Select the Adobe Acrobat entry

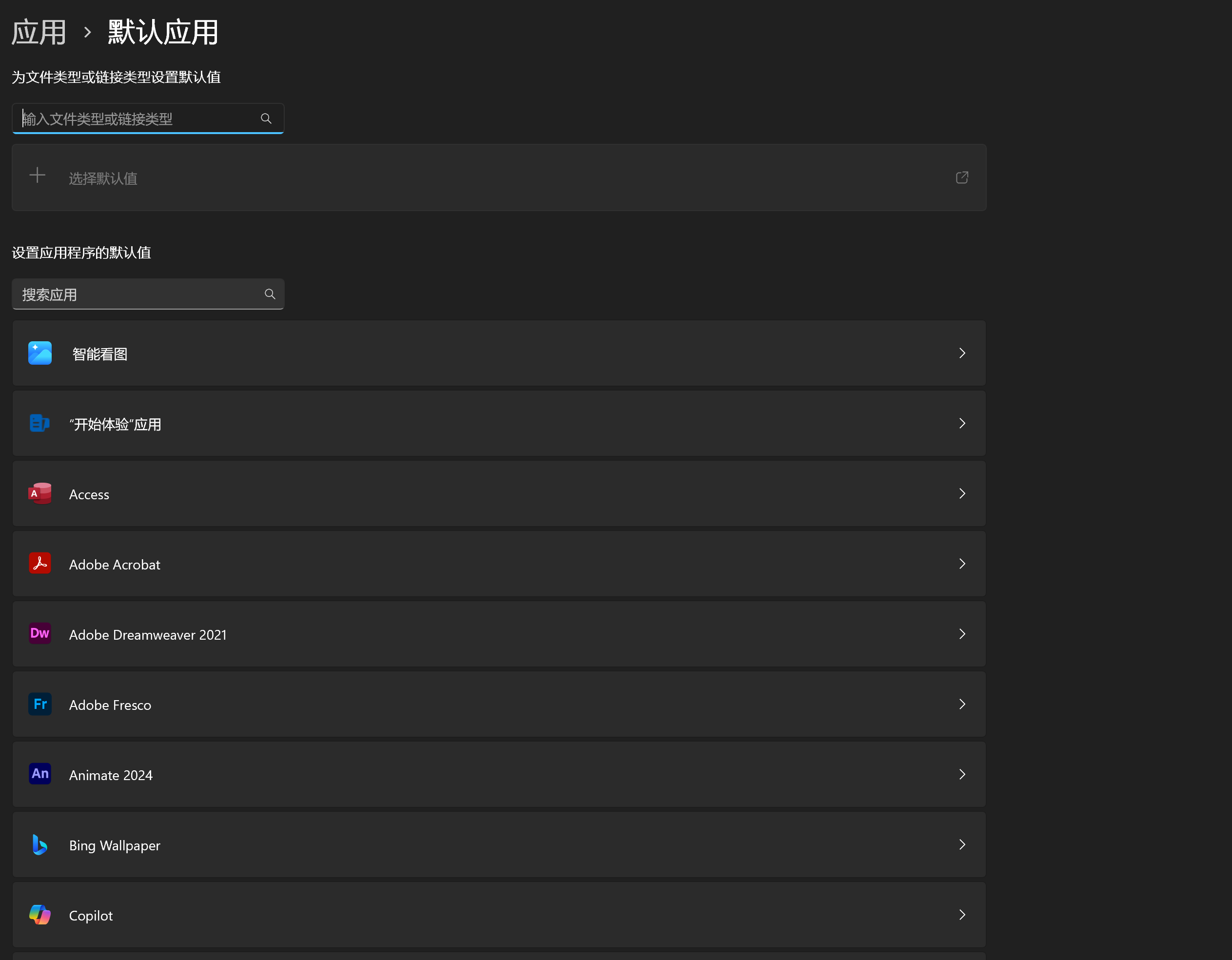click(x=499, y=564)
